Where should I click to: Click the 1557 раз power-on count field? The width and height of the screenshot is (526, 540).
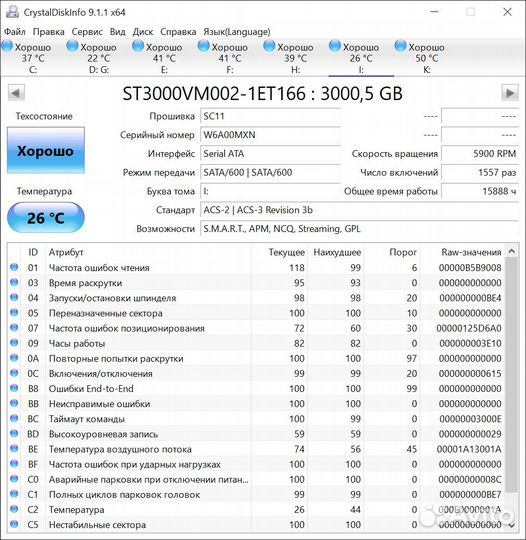click(x=480, y=172)
